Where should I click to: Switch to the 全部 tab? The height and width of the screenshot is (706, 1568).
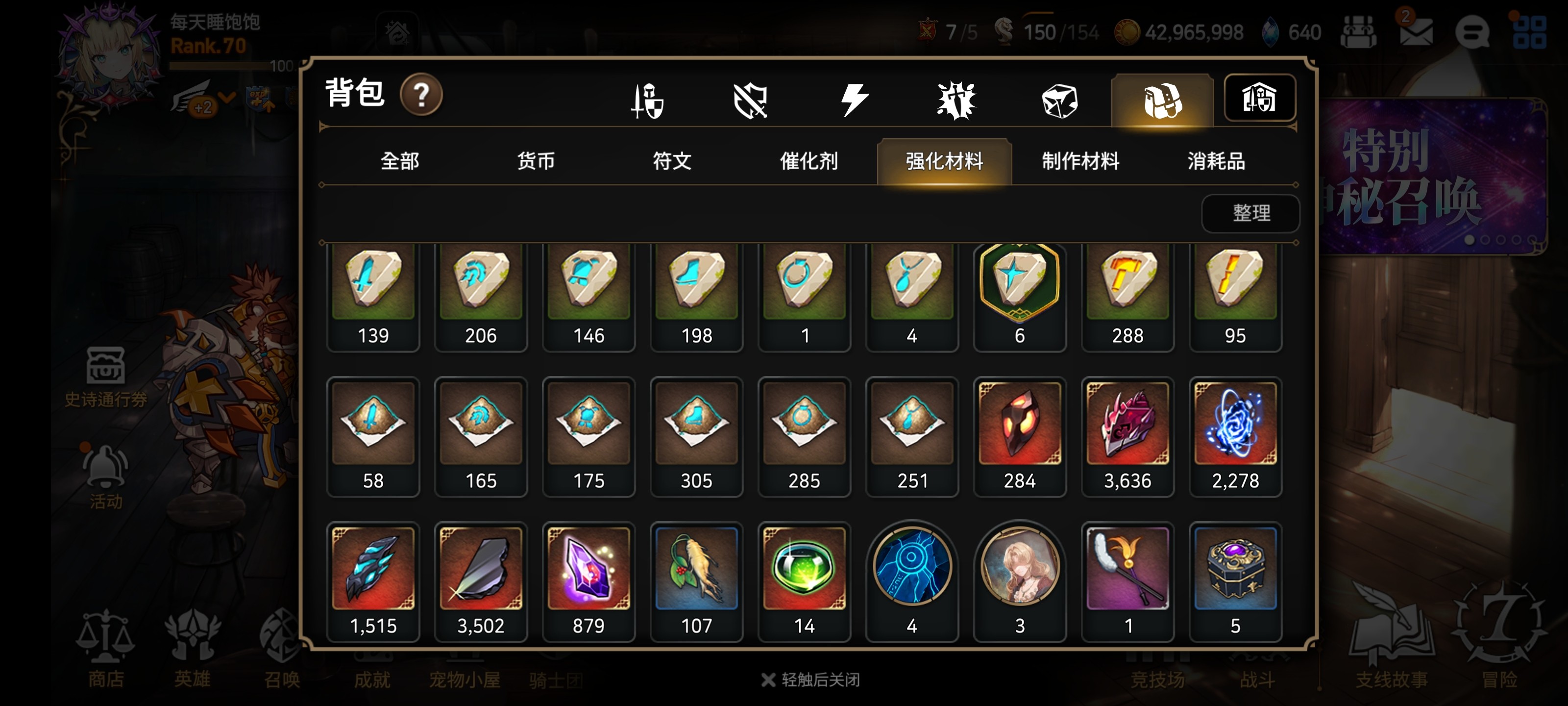400,161
